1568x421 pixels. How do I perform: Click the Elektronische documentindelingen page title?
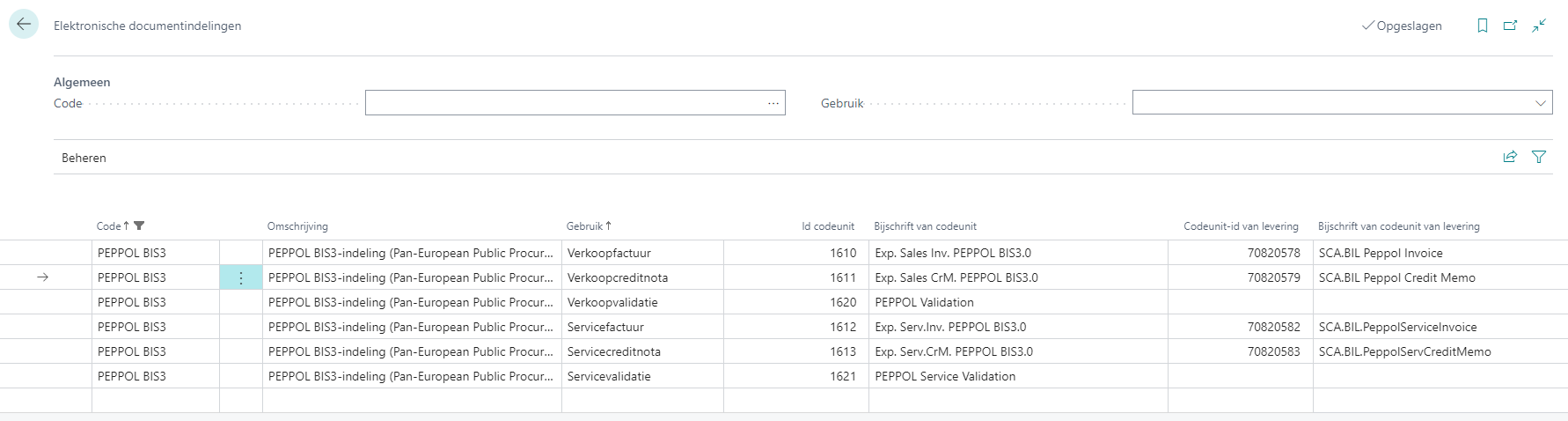[147, 26]
